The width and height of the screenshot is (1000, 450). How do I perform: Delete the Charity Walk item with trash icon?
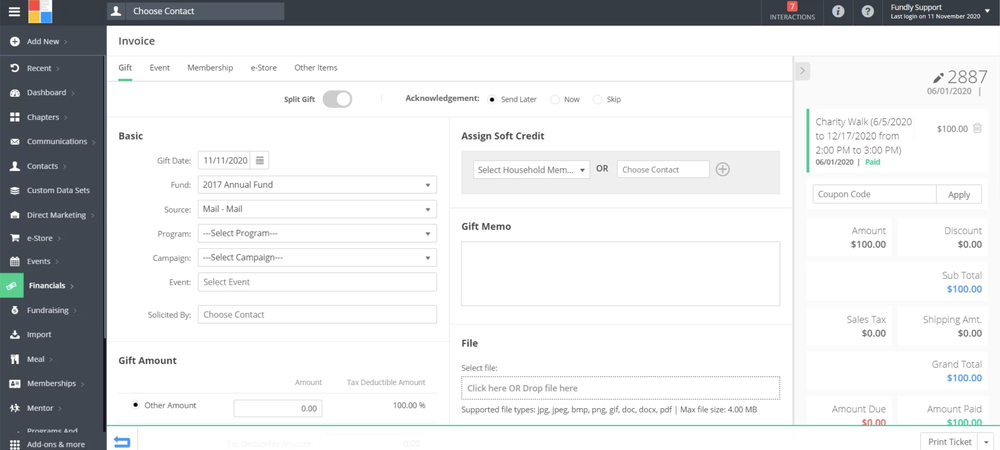pyautogui.click(x=977, y=129)
